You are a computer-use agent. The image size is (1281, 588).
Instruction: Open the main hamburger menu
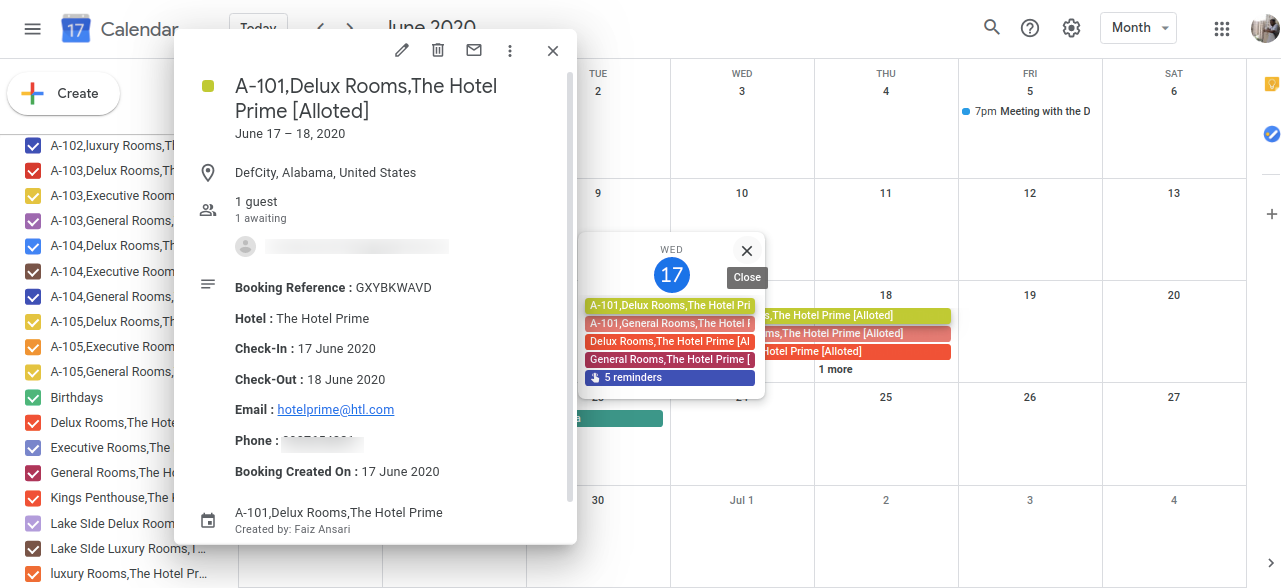(x=33, y=29)
